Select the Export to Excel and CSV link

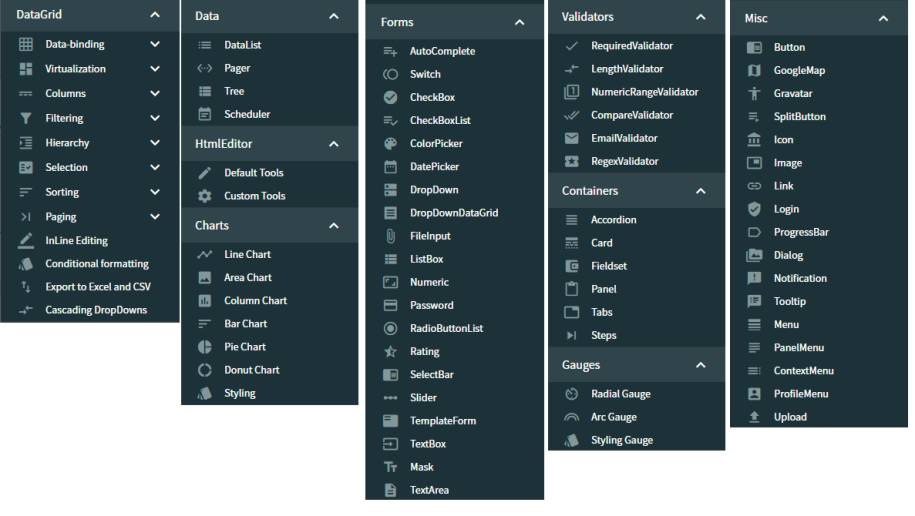click(x=98, y=287)
